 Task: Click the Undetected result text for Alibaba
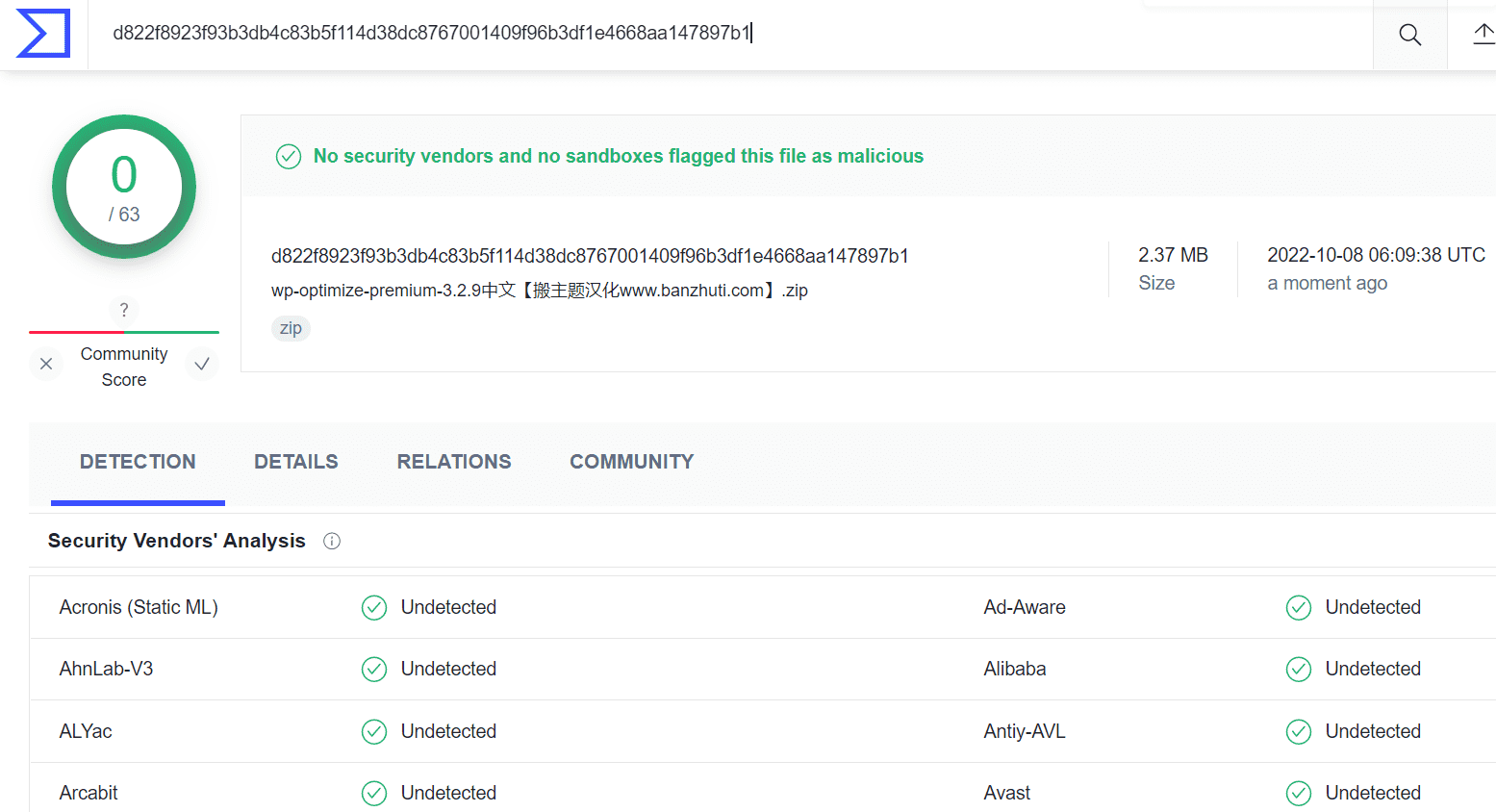click(1373, 669)
